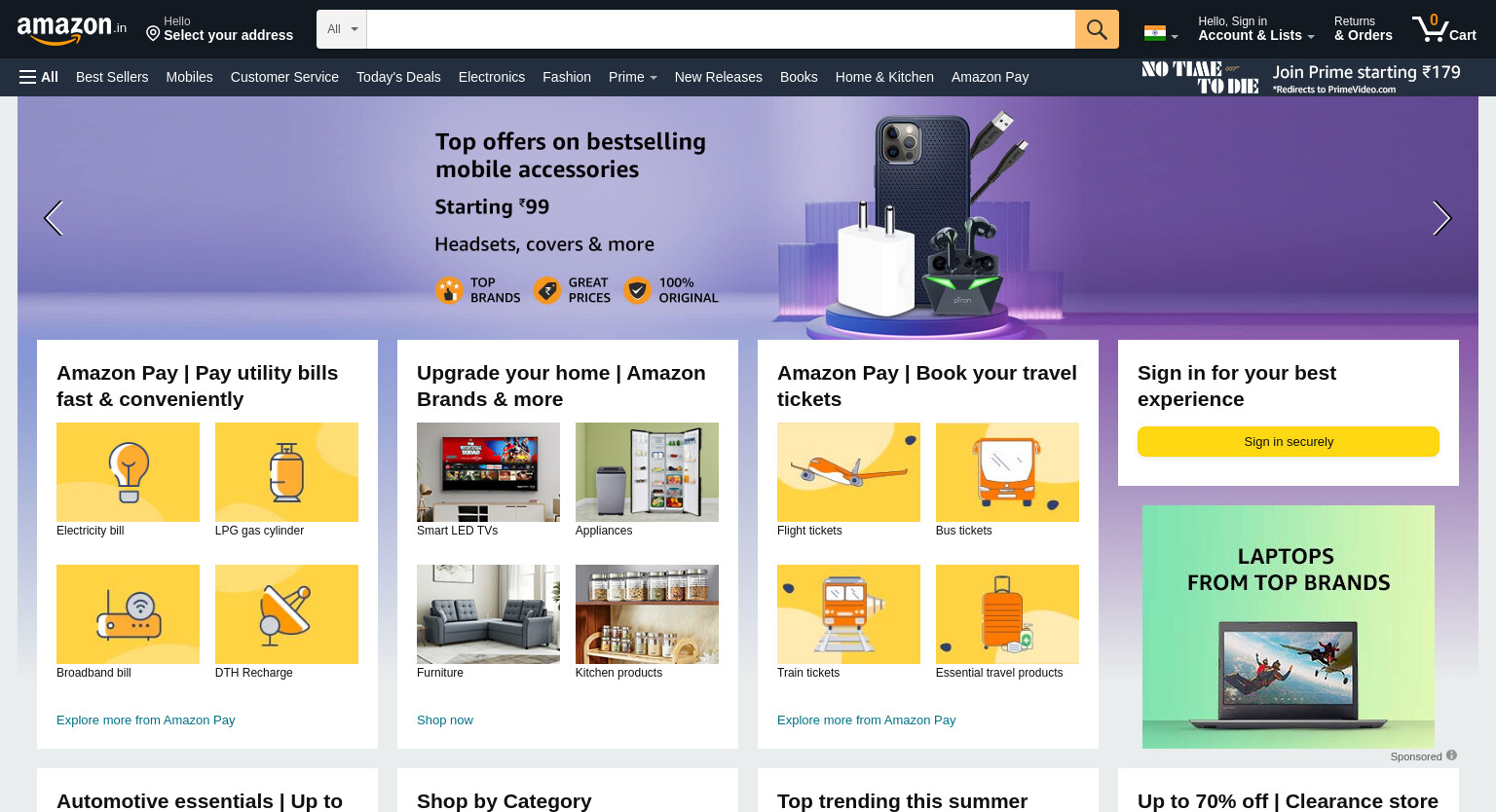The image size is (1496, 812).
Task: Click the orange search magnifier button
Action: pos(1097,29)
